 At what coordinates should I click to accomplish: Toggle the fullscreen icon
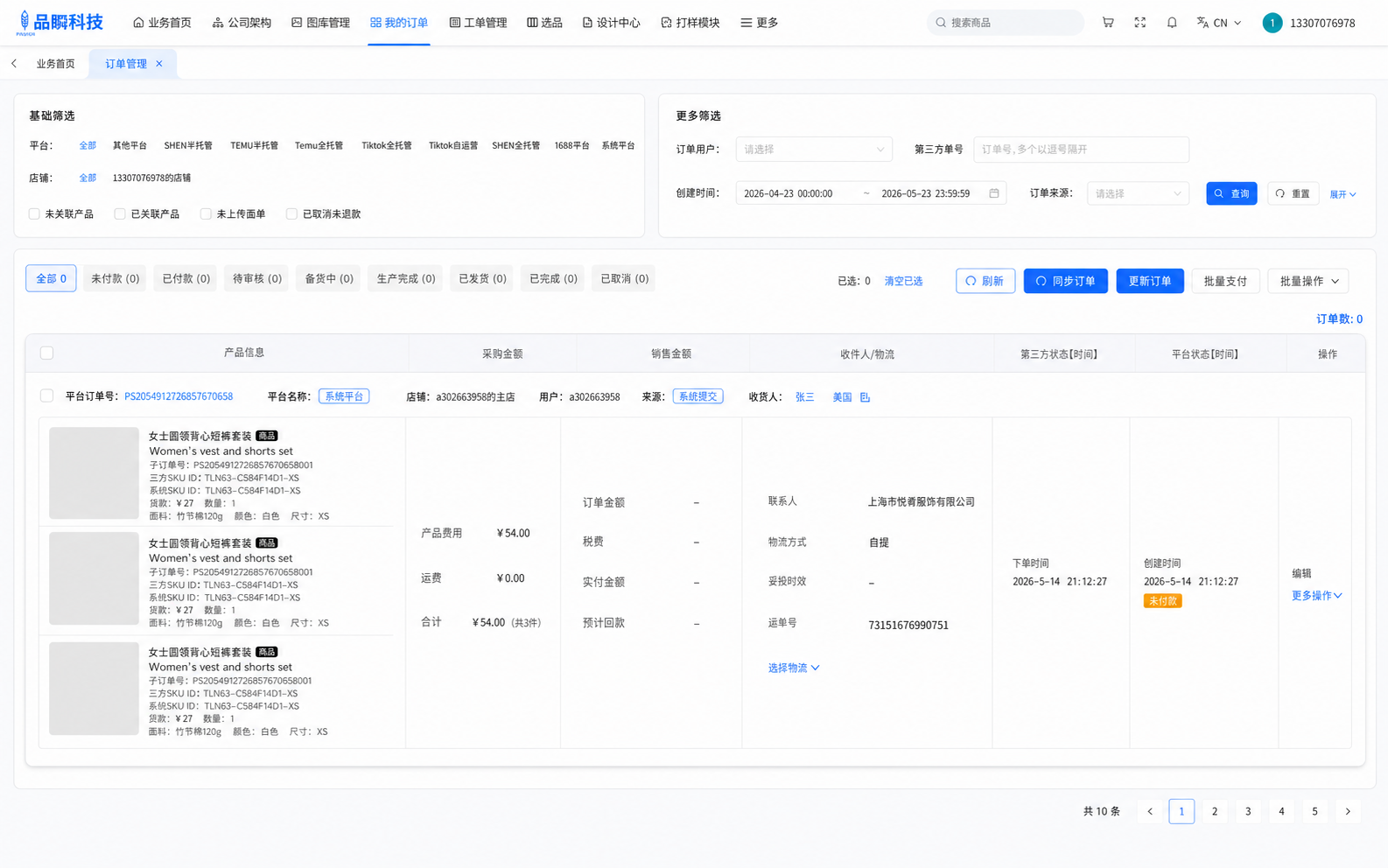1139,23
